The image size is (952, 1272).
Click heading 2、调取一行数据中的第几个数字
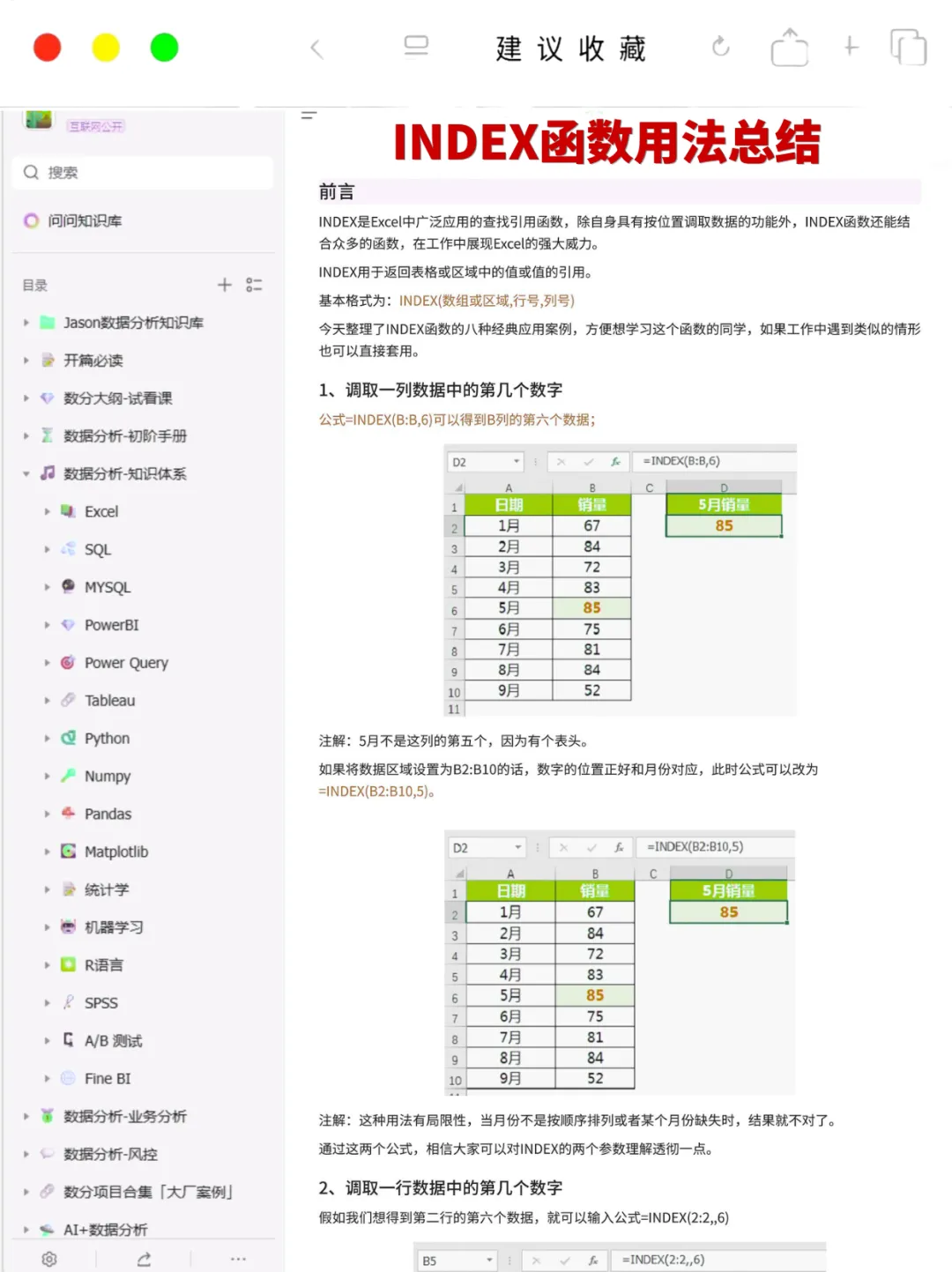[441, 1187]
